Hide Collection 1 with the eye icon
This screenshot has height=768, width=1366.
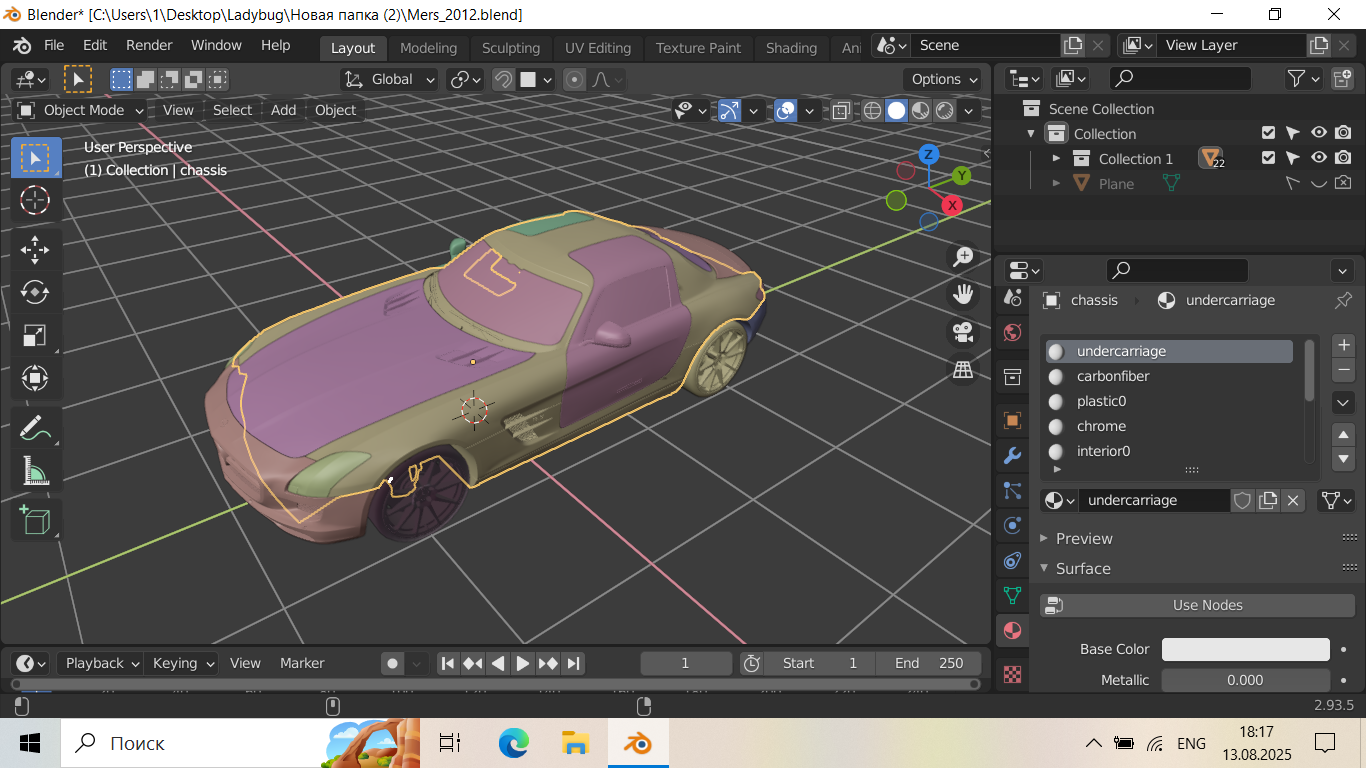point(1319,158)
